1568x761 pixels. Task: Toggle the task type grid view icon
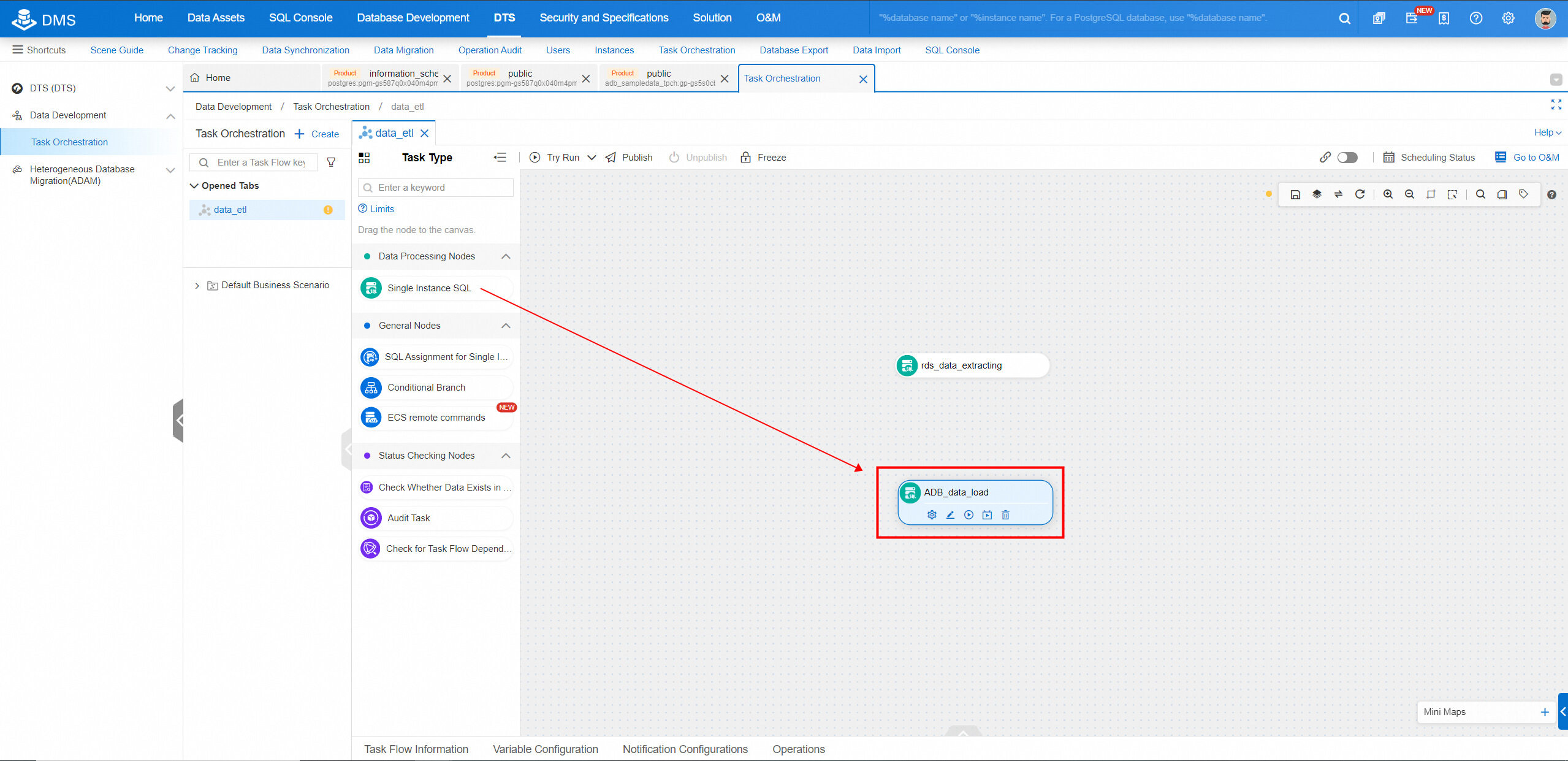pyautogui.click(x=364, y=158)
